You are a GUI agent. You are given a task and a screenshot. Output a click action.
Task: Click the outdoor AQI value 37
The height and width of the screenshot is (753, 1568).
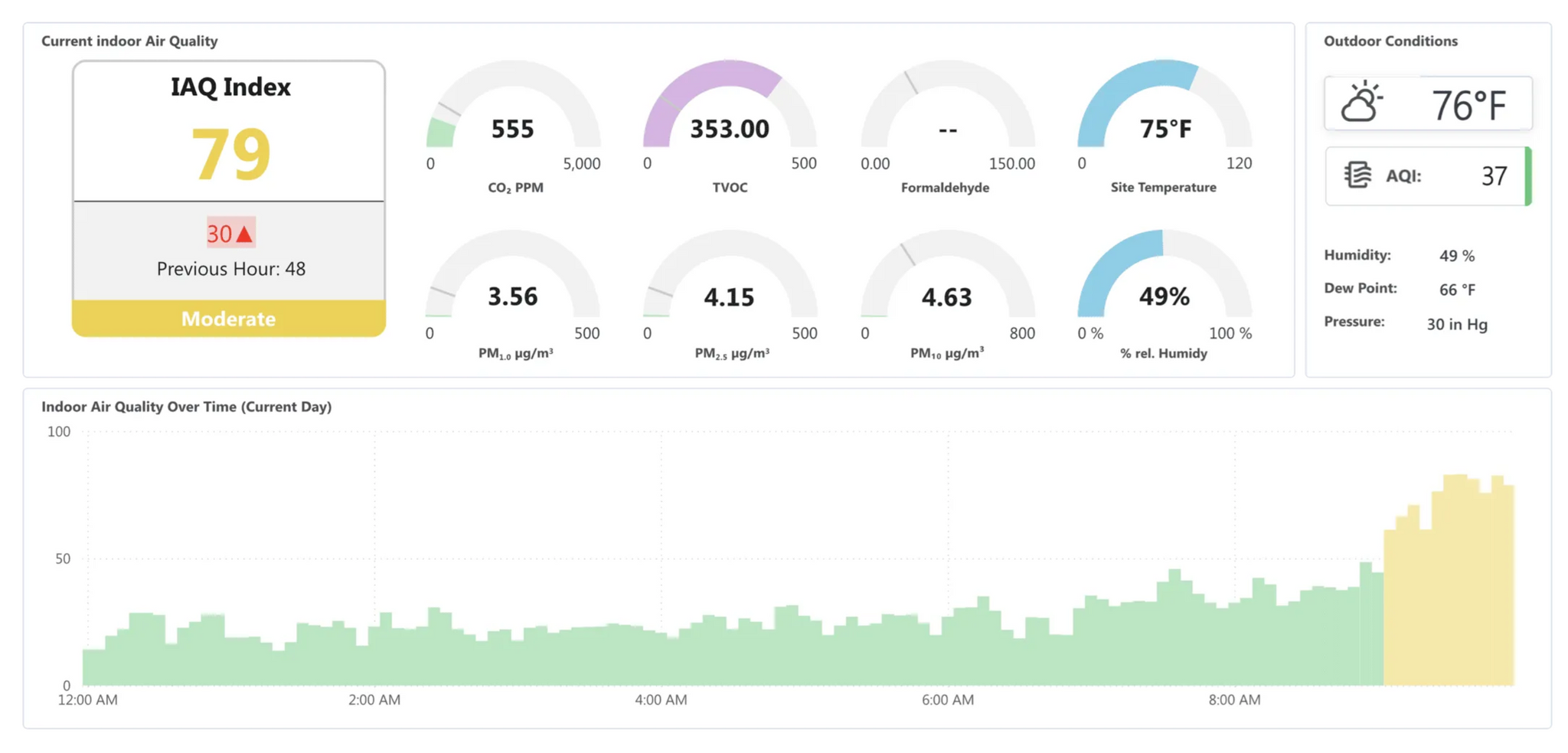[1494, 176]
